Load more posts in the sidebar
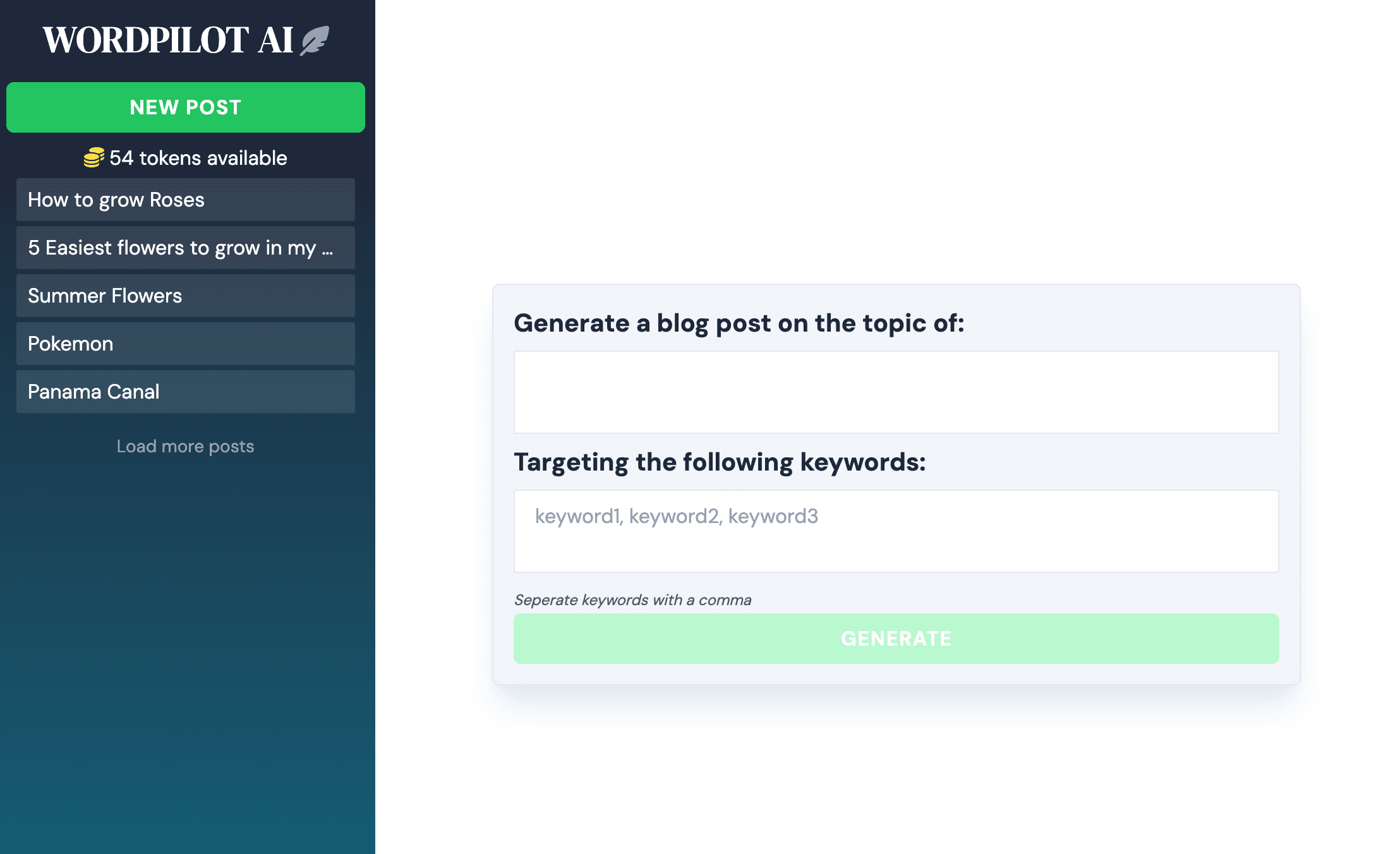This screenshot has width=1400, height=854. click(x=186, y=446)
